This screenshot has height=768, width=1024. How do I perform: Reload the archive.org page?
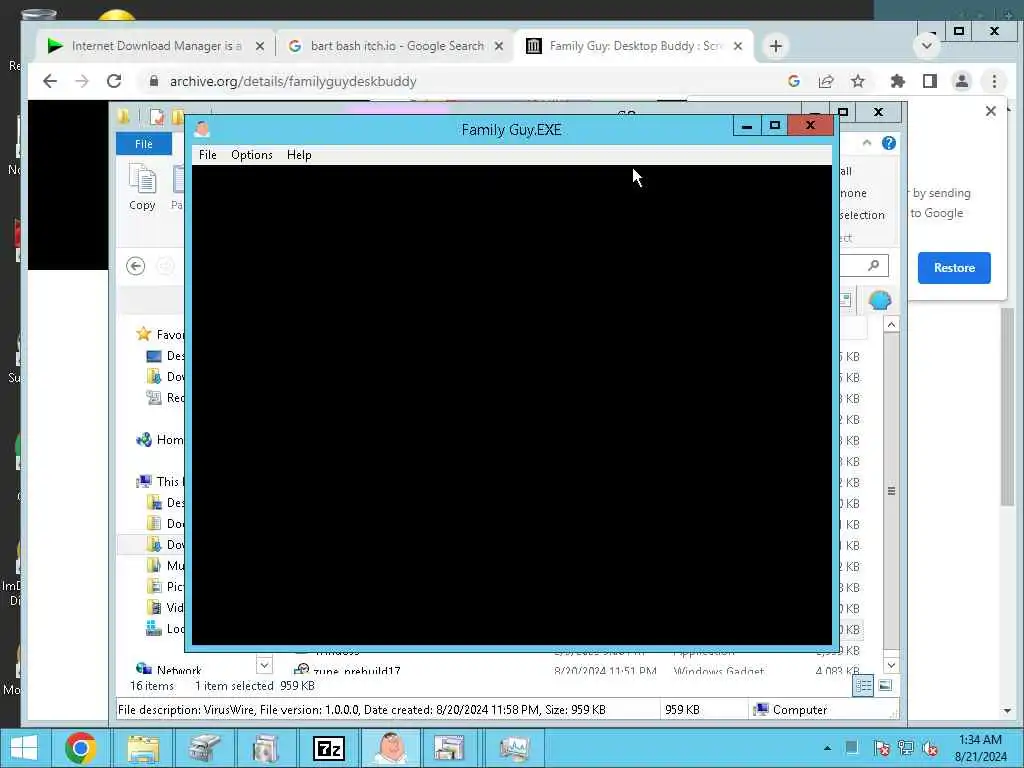pos(114,81)
